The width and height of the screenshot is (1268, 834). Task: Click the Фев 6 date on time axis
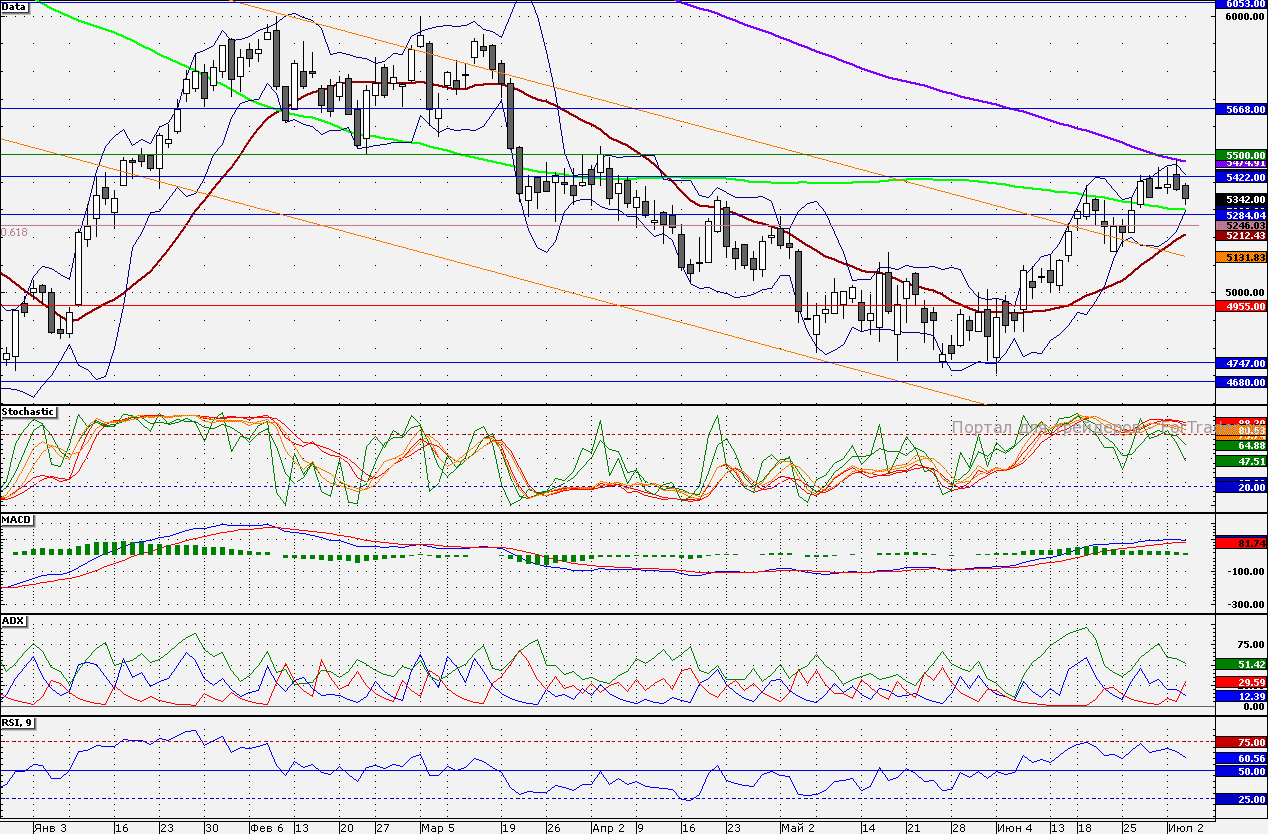point(266,828)
